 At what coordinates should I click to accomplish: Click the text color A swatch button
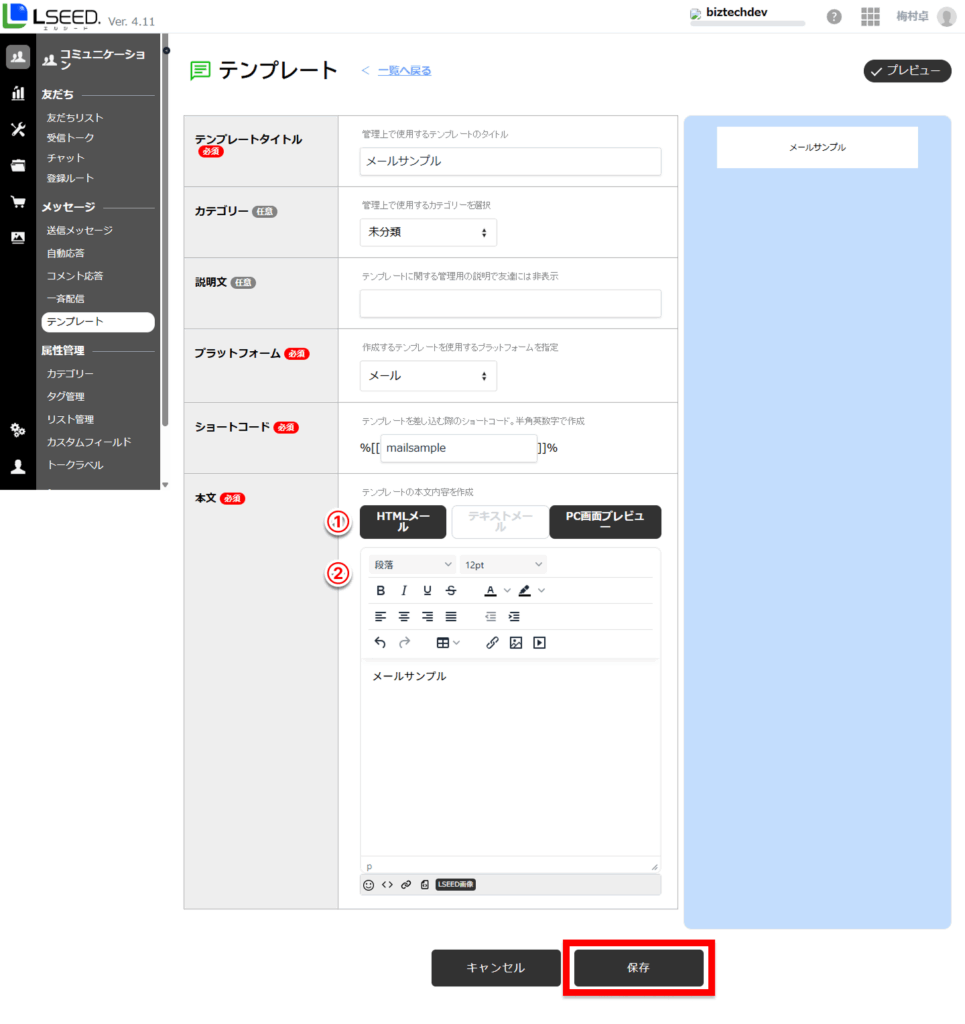tap(490, 591)
